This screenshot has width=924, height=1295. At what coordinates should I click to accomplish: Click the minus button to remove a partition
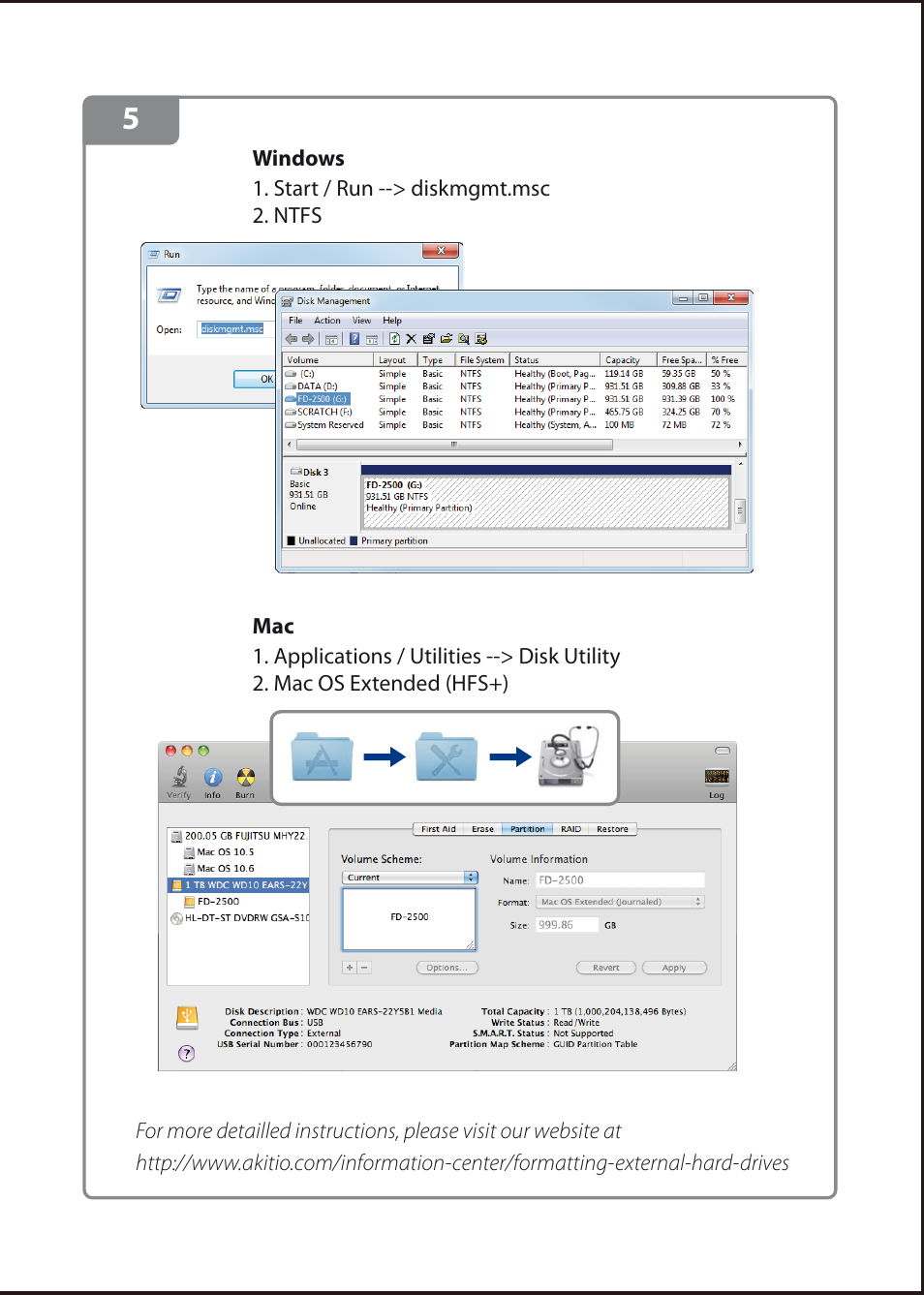pos(364,968)
